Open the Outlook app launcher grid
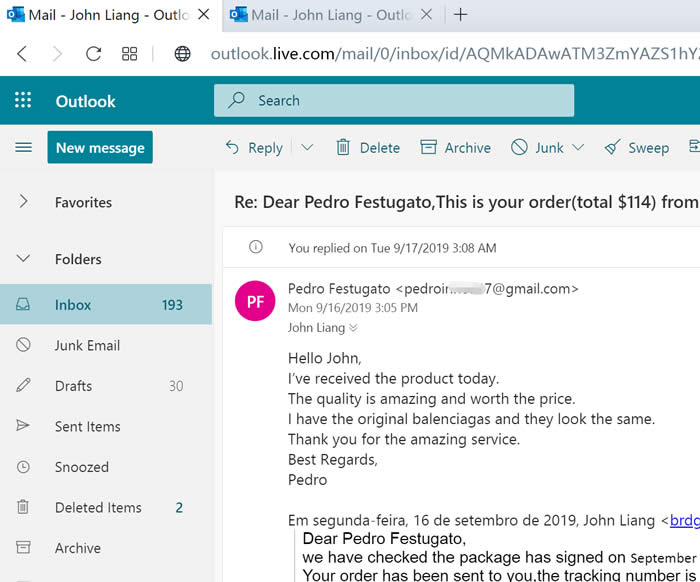This screenshot has height=582, width=700. (x=23, y=101)
